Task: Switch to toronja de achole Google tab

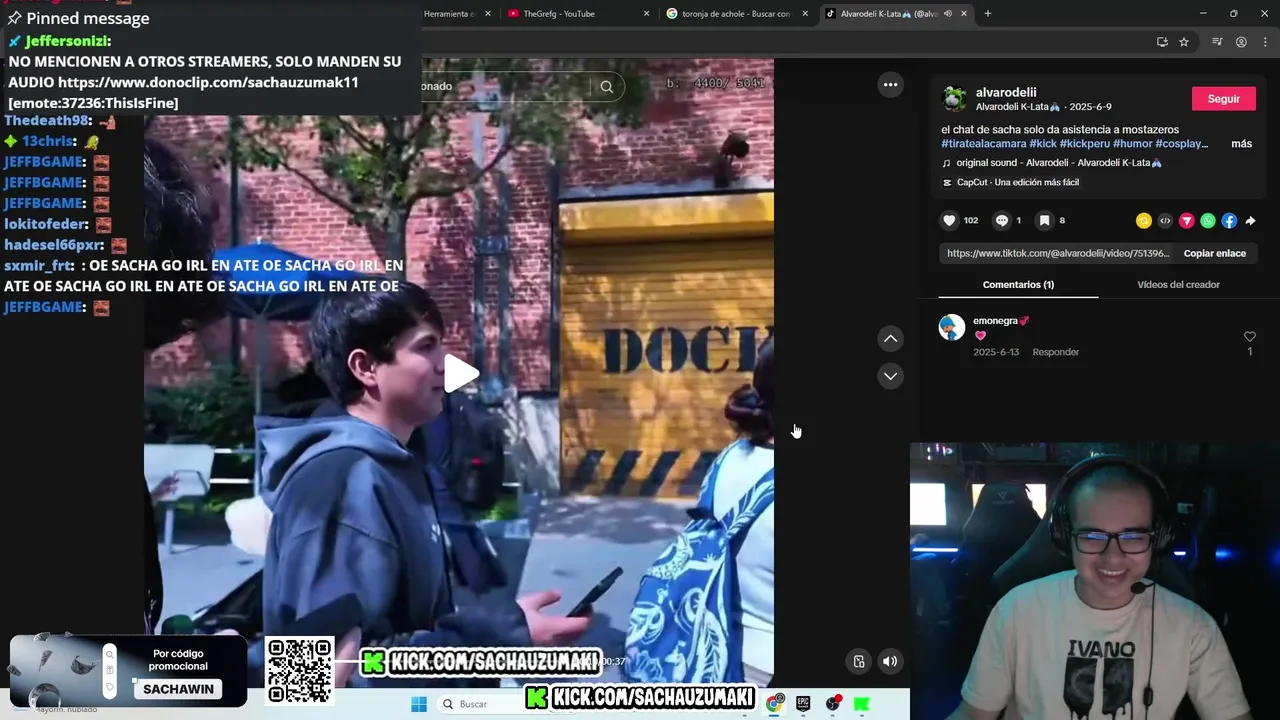Action: (x=737, y=14)
